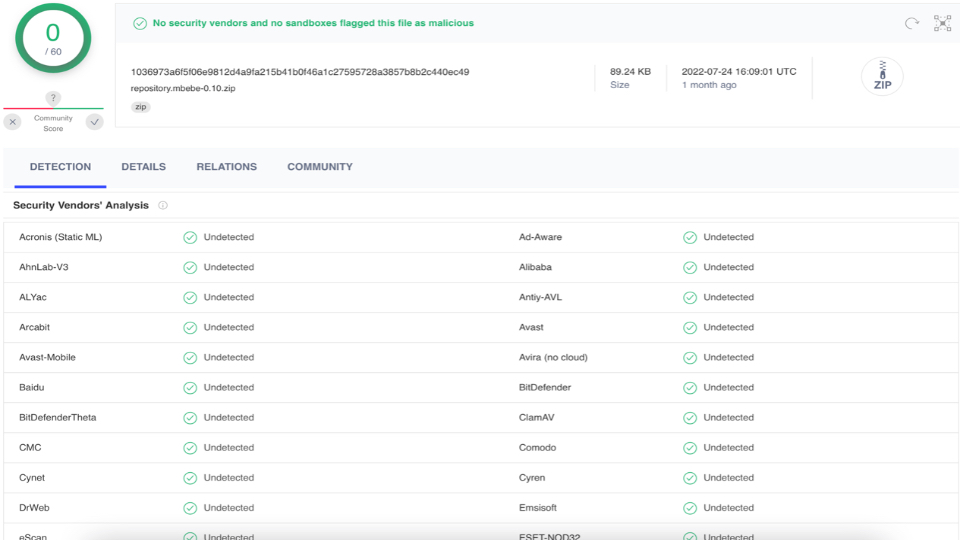Click the green check icon in banner
The height and width of the screenshot is (540, 960).
coord(140,23)
